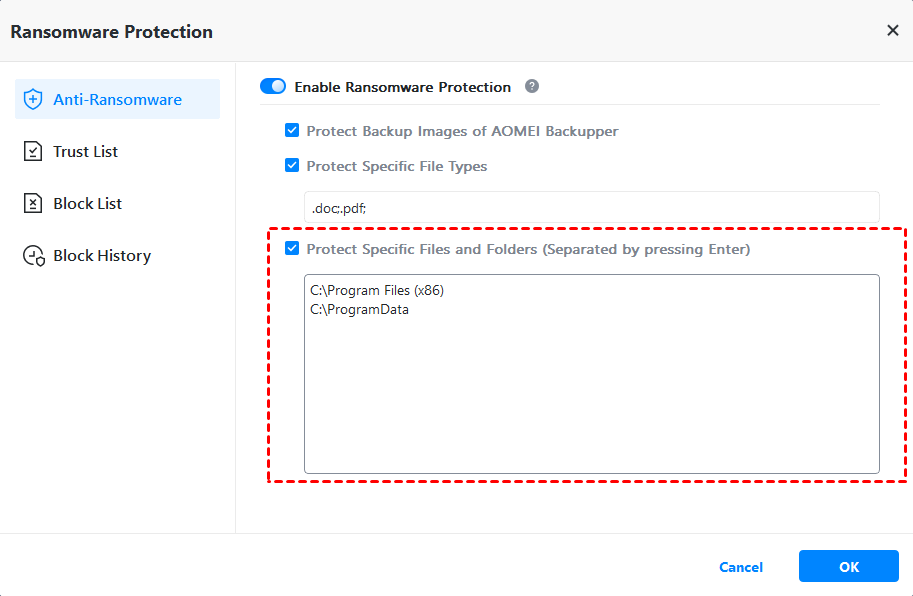The width and height of the screenshot is (913, 596).
Task: Click the Cancel button
Action: point(741,567)
